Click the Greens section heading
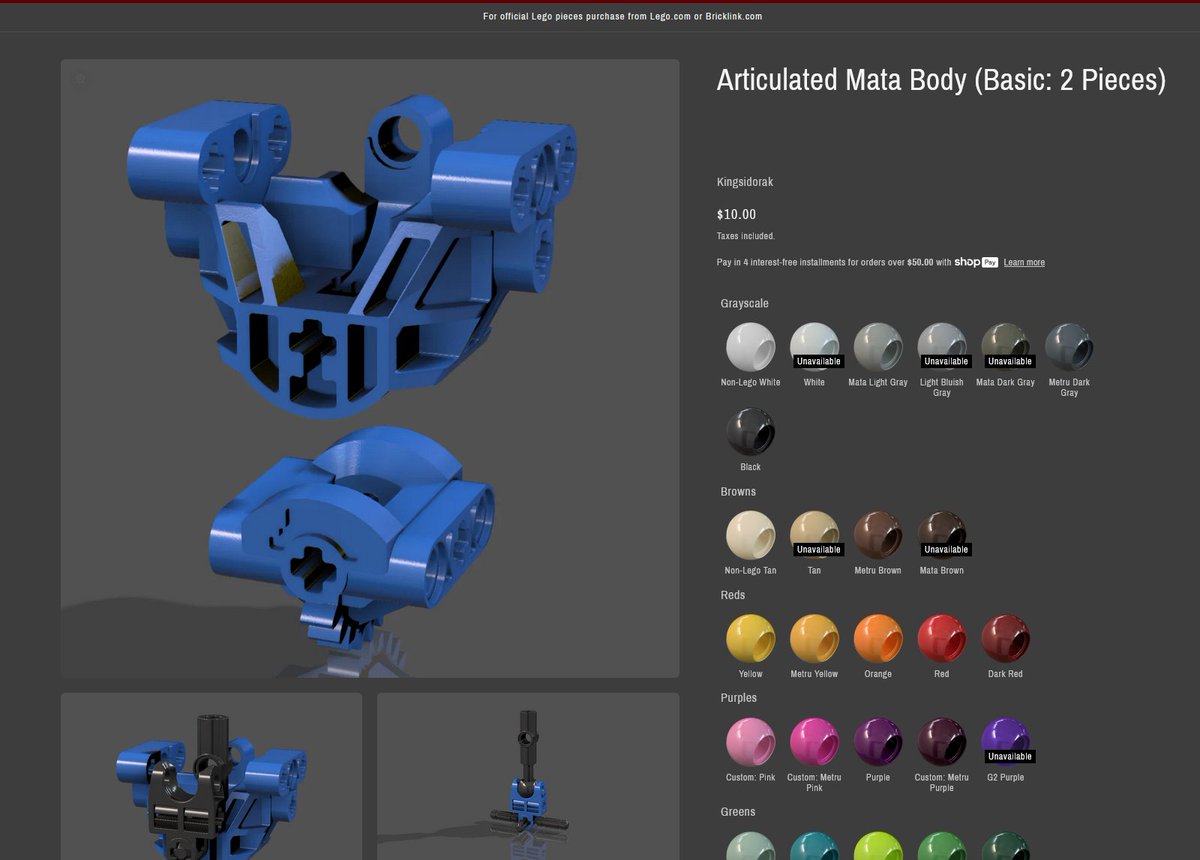Screen dimensions: 1200x860 (x=738, y=812)
